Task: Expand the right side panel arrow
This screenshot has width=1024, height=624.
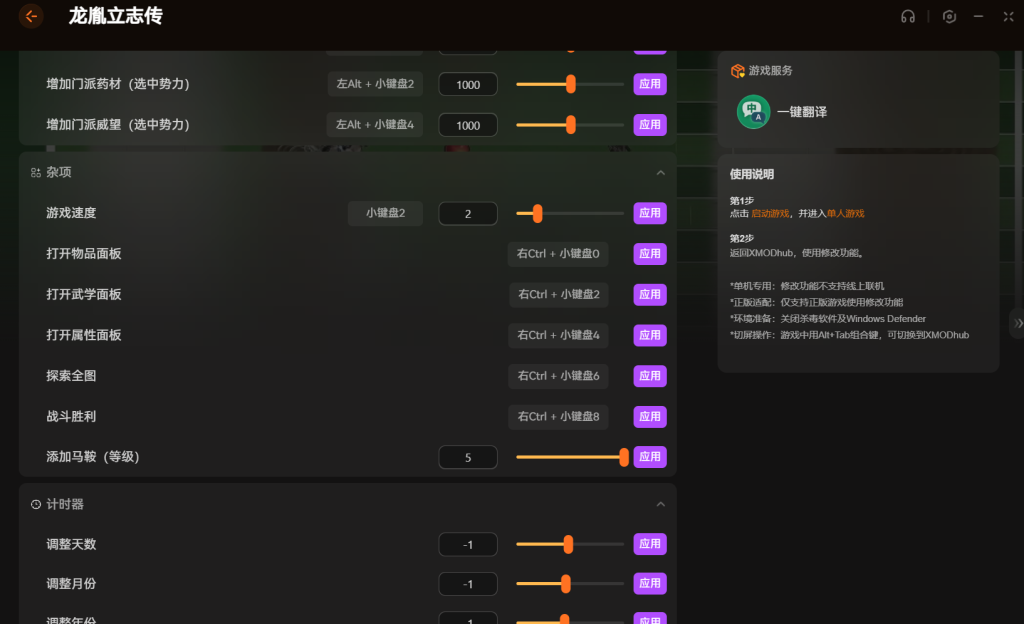Action: (x=1017, y=323)
